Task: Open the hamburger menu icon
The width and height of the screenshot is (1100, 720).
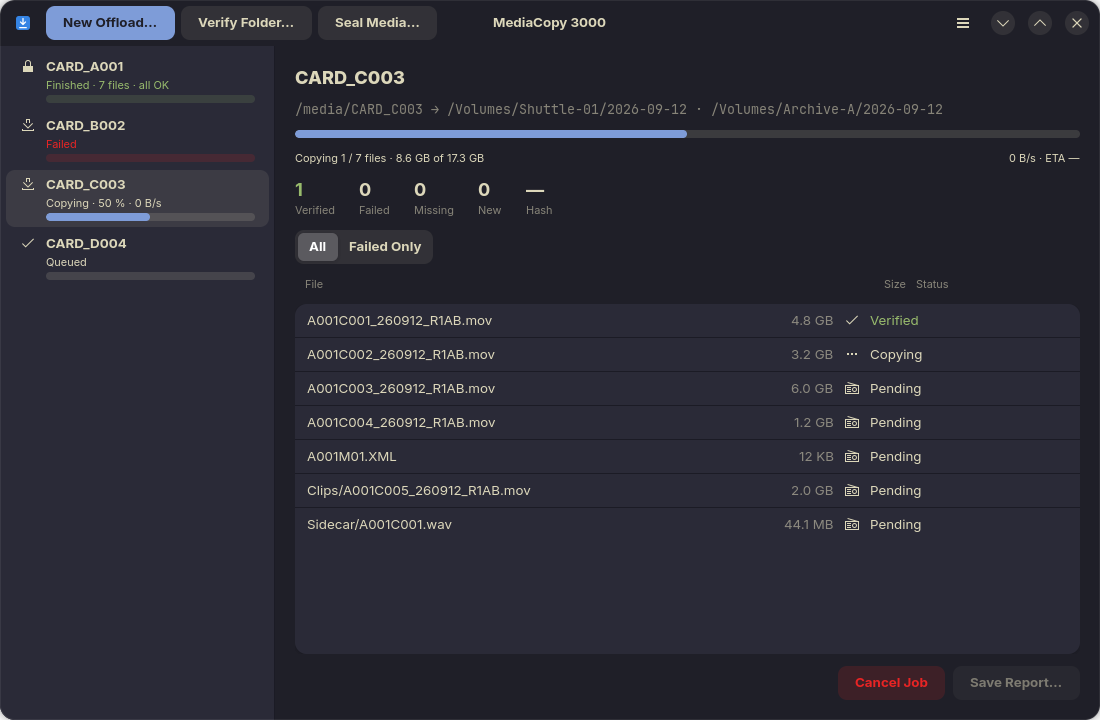Action: [962, 23]
